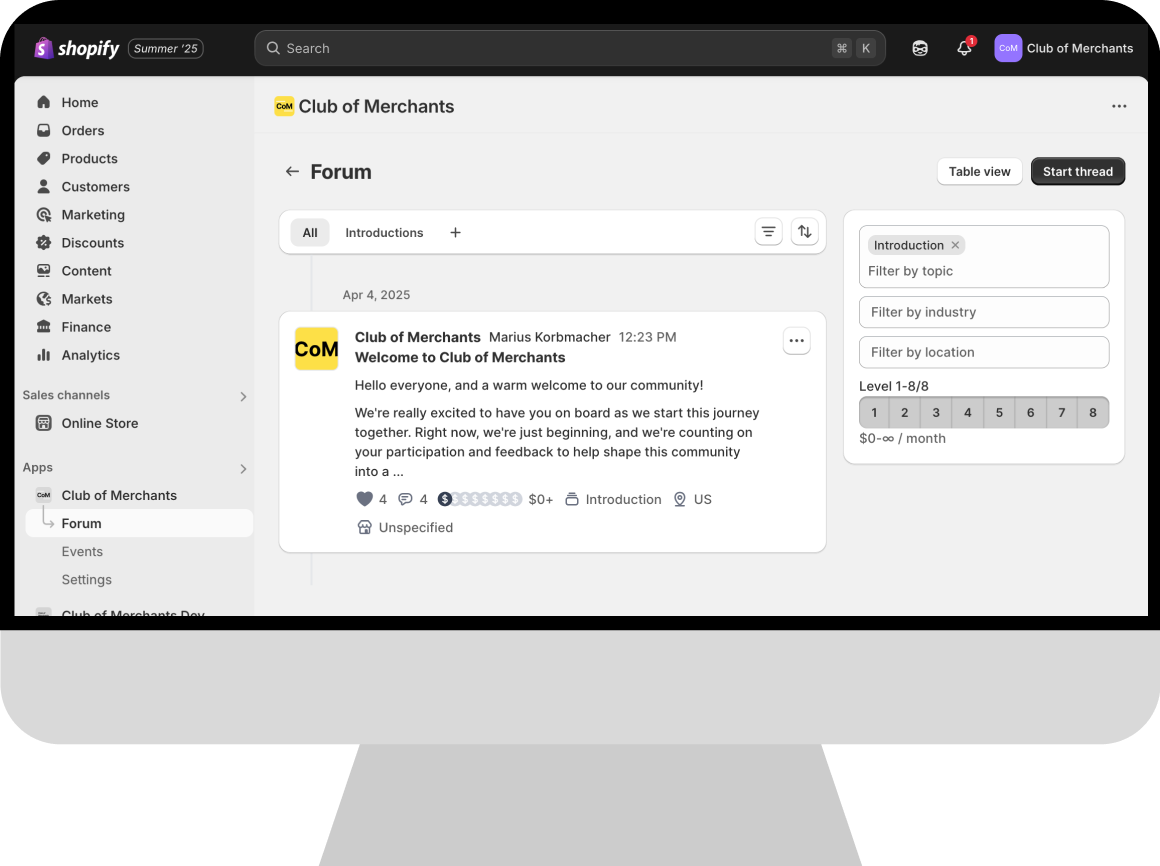Click the Introduction topic tag on post
Viewport: 1160px width, 866px height.
click(x=613, y=499)
